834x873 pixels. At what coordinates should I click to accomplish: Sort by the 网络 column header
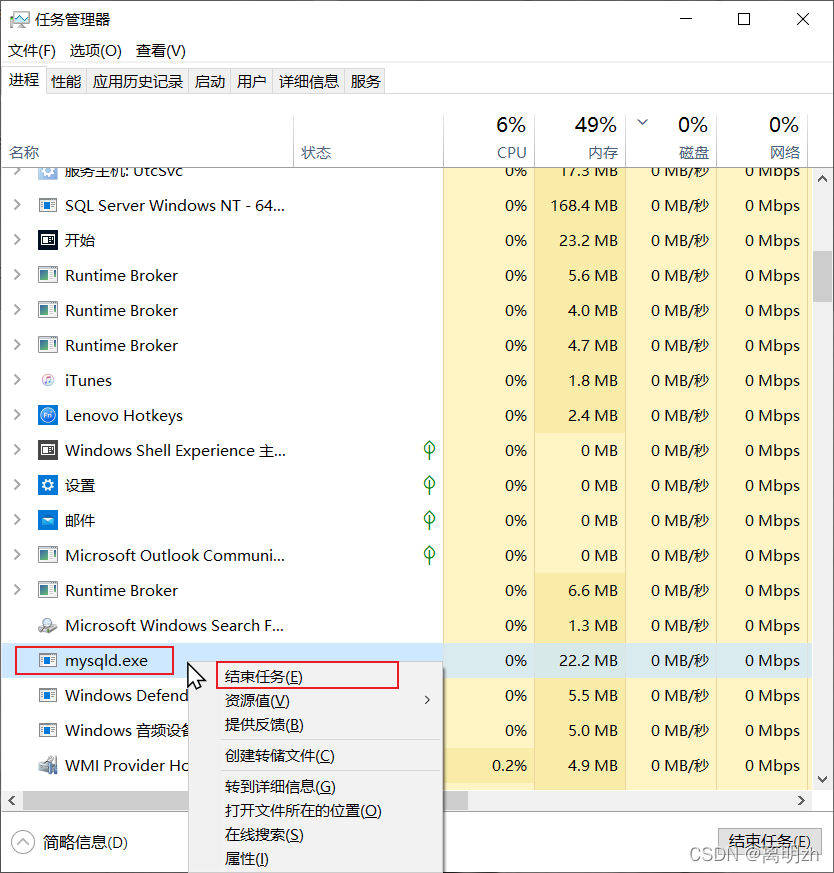click(762, 140)
